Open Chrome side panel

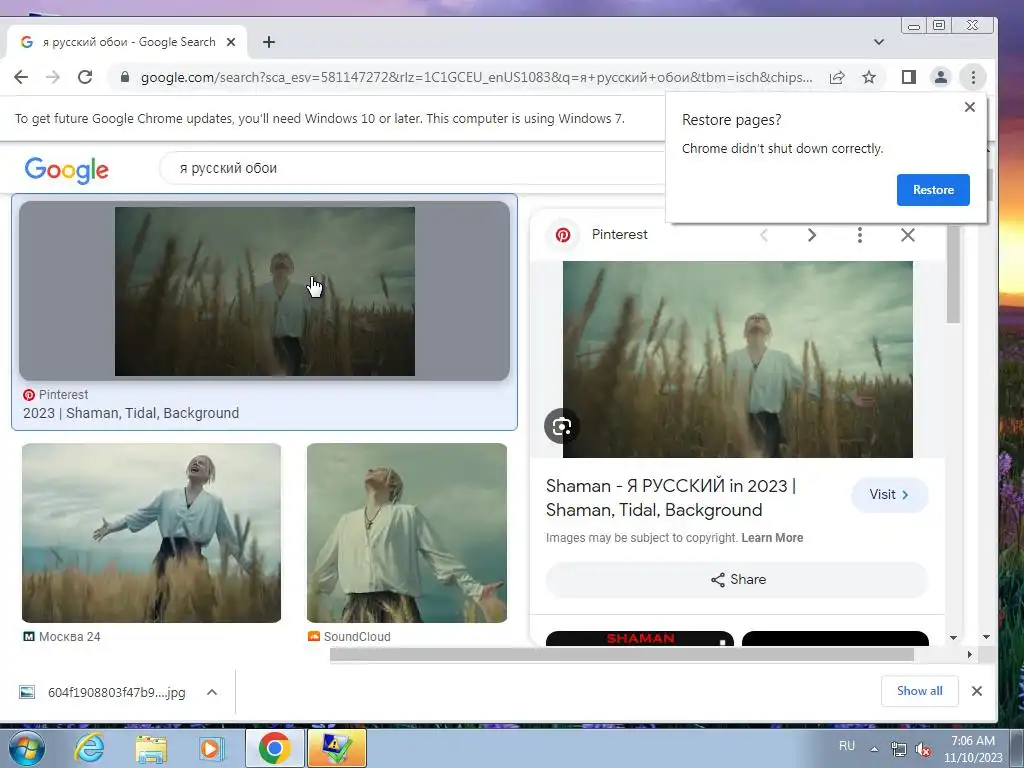pos(908,77)
